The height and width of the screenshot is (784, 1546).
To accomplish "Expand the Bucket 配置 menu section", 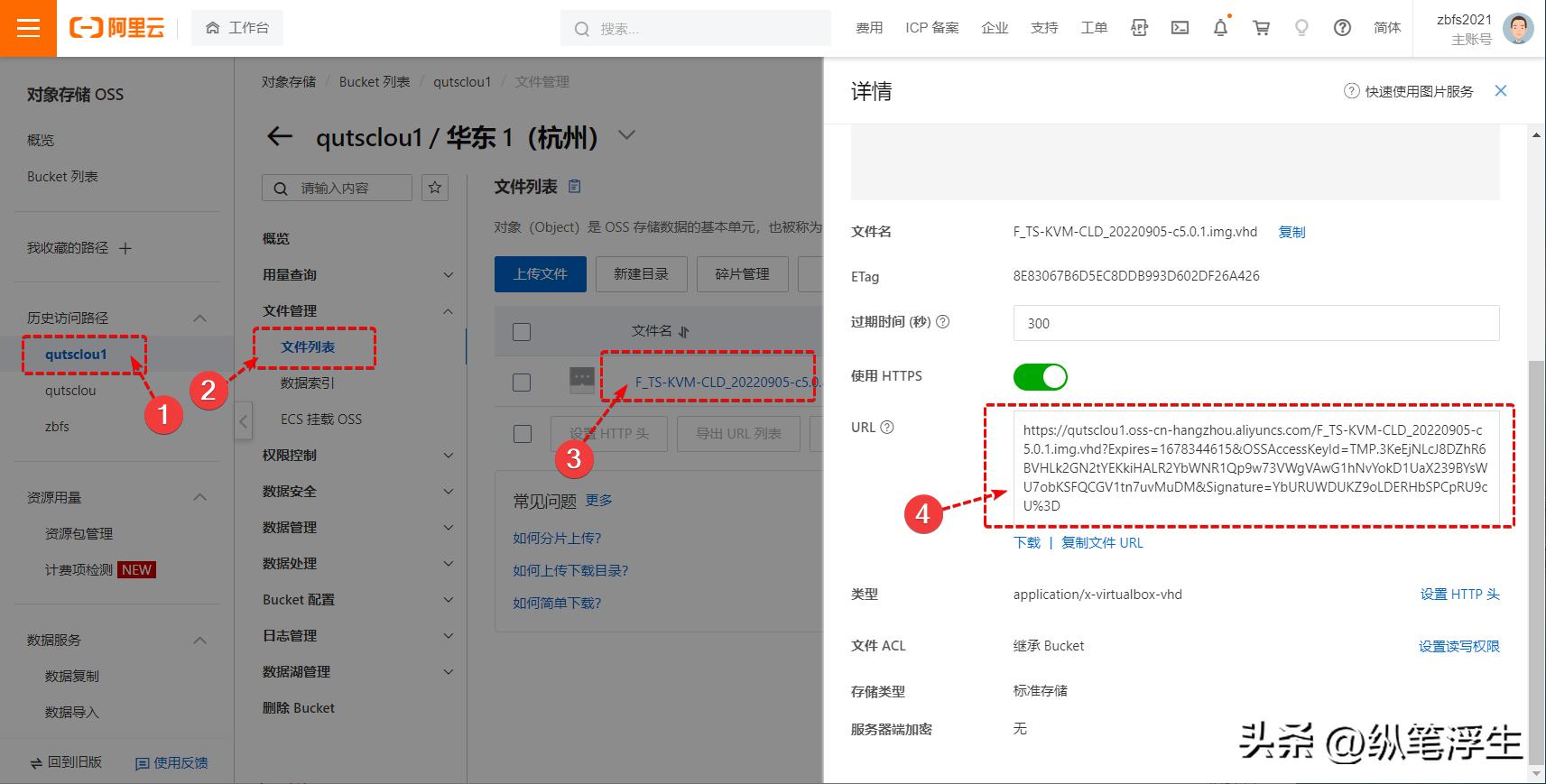I will click(x=449, y=600).
